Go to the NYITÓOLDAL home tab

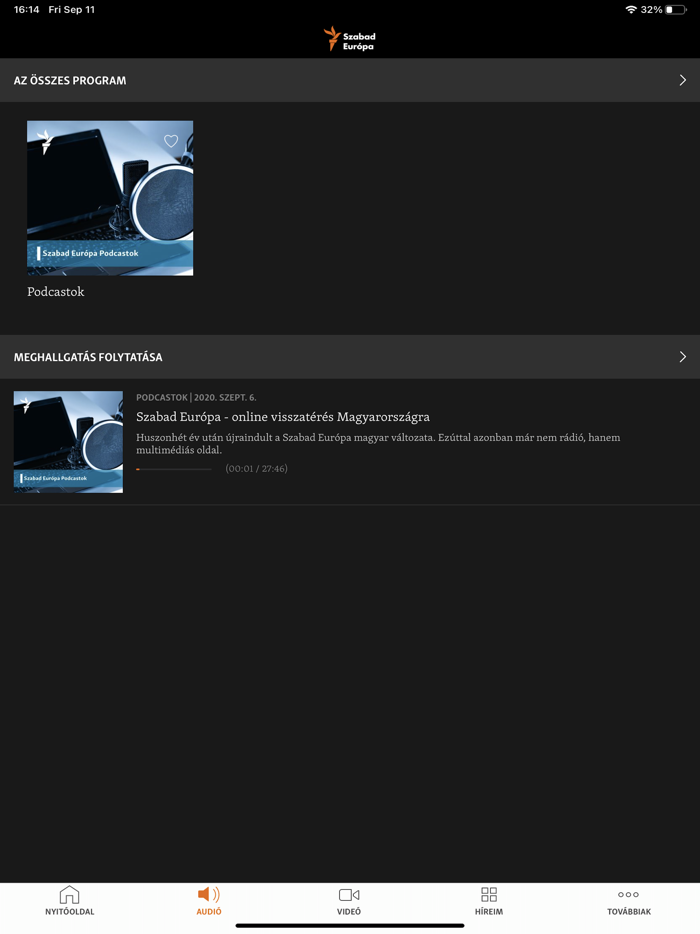pyautogui.click(x=70, y=901)
